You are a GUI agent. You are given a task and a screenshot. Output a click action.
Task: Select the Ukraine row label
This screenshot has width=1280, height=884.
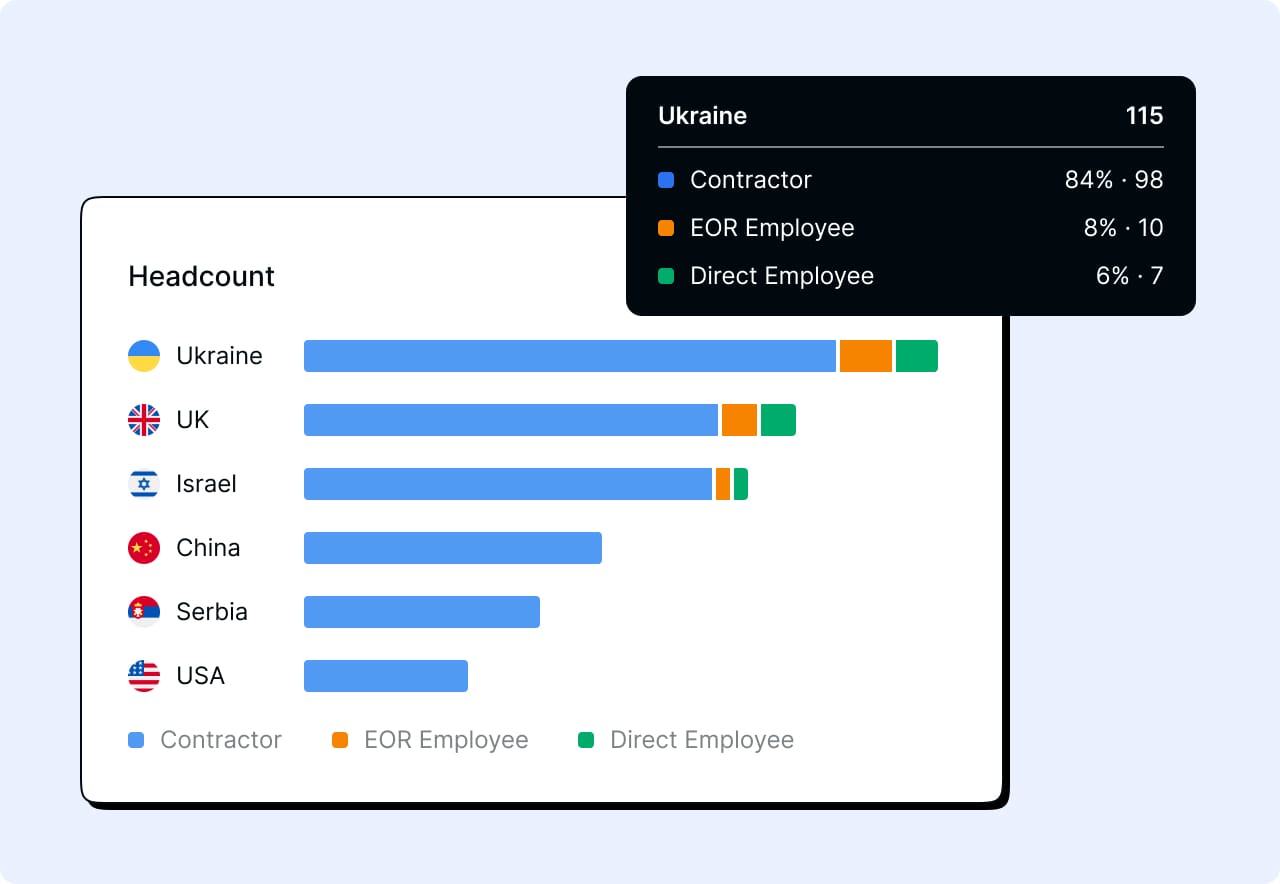click(x=219, y=355)
